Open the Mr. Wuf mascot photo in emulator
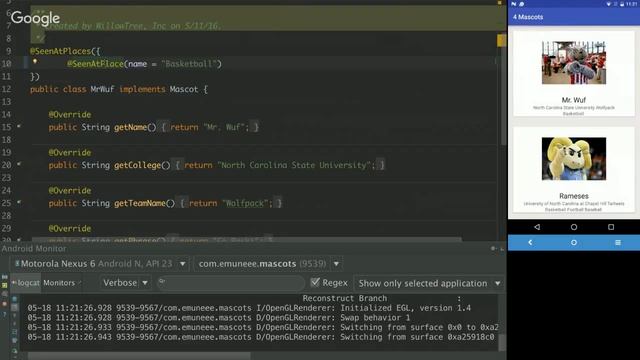640x360 pixels. point(574,62)
